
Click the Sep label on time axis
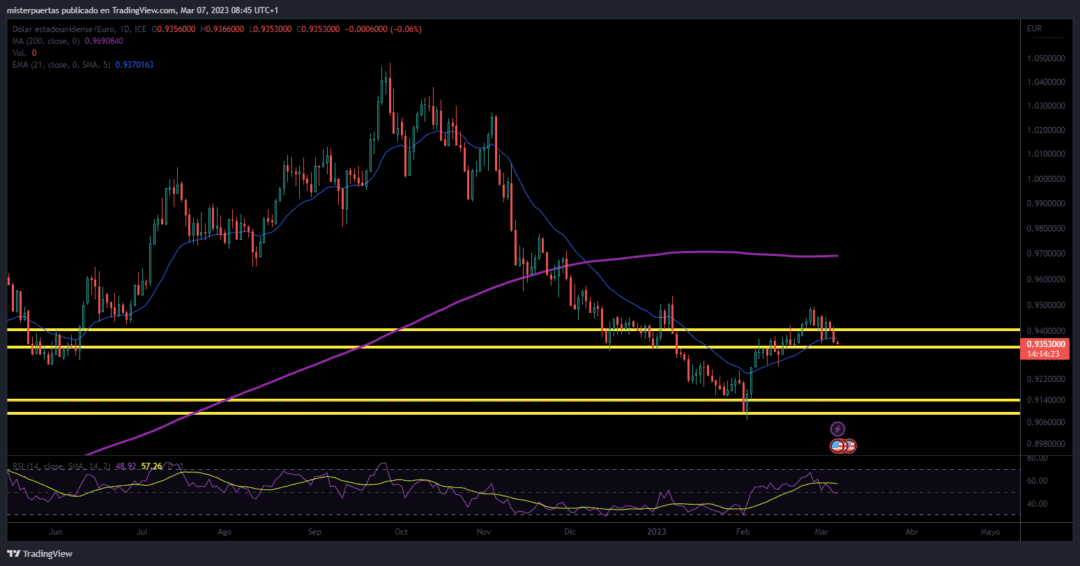click(315, 532)
